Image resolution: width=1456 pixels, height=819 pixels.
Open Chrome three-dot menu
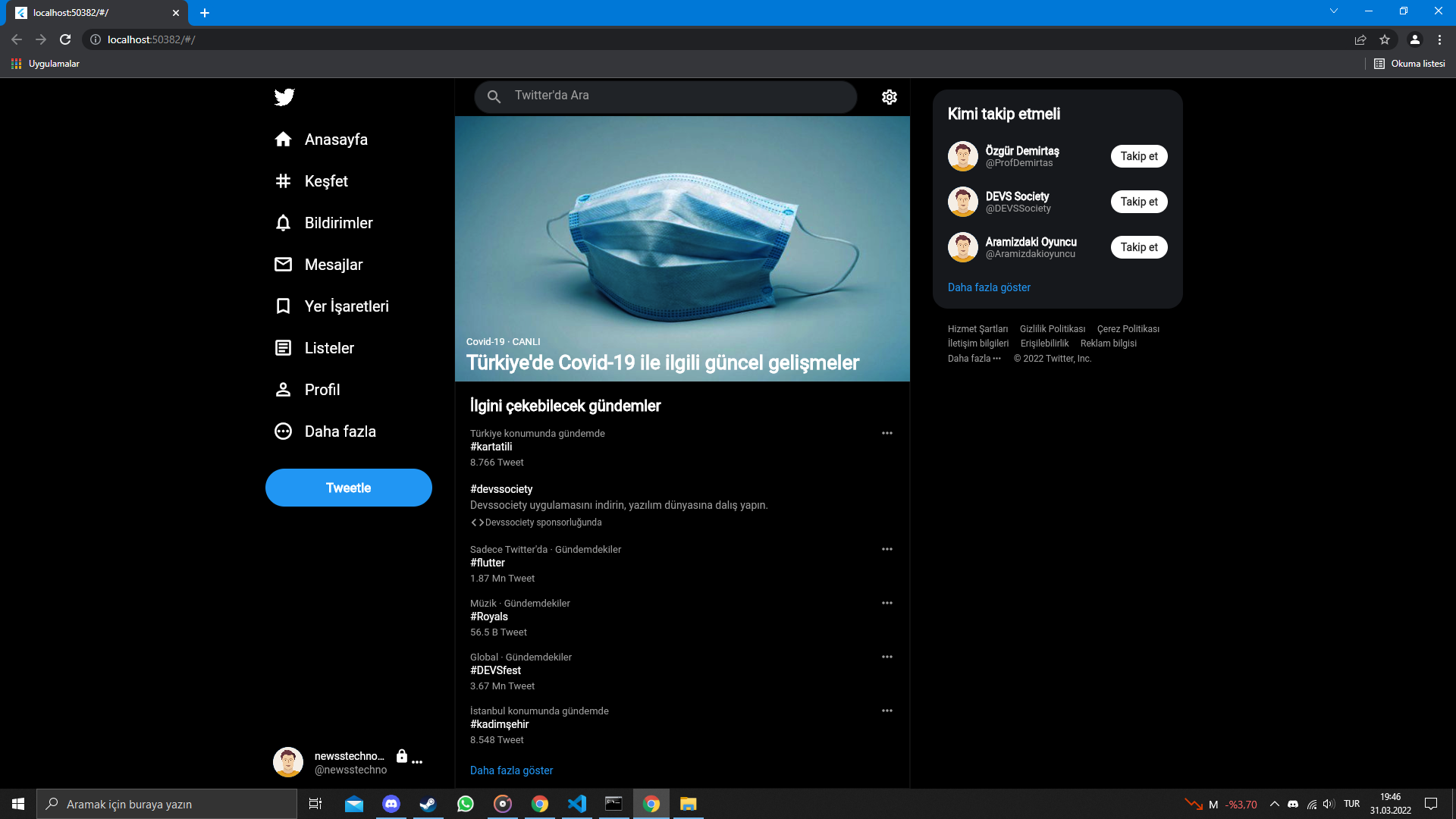pos(1439,39)
